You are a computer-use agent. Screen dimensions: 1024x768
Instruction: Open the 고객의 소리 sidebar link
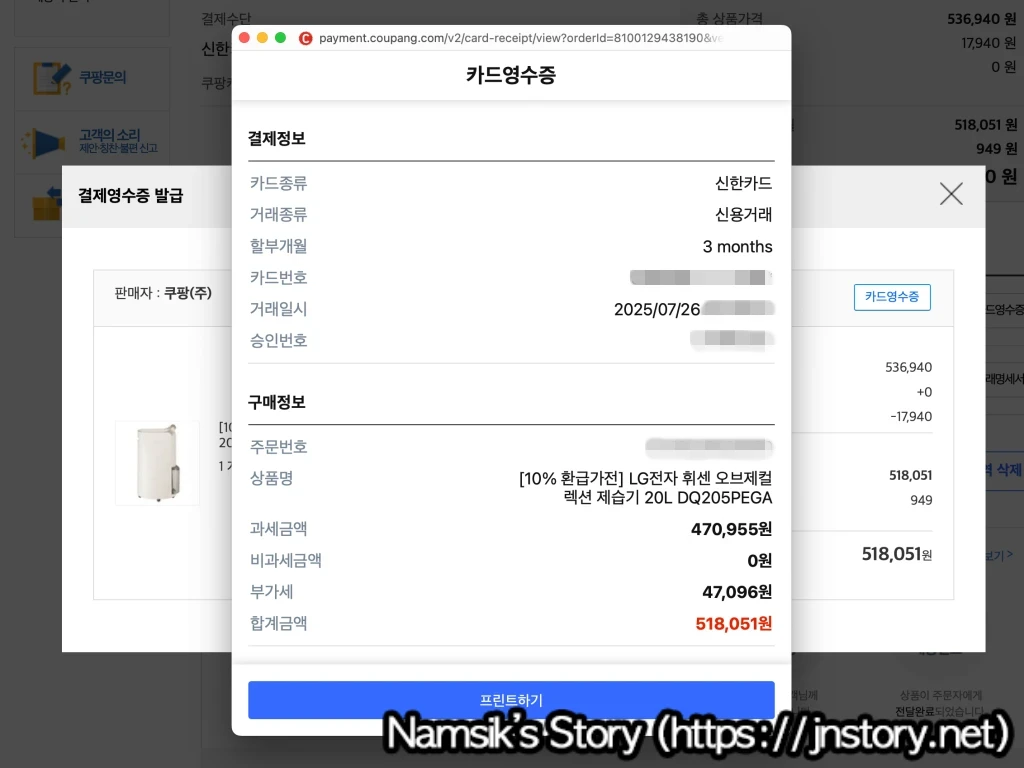110,135
